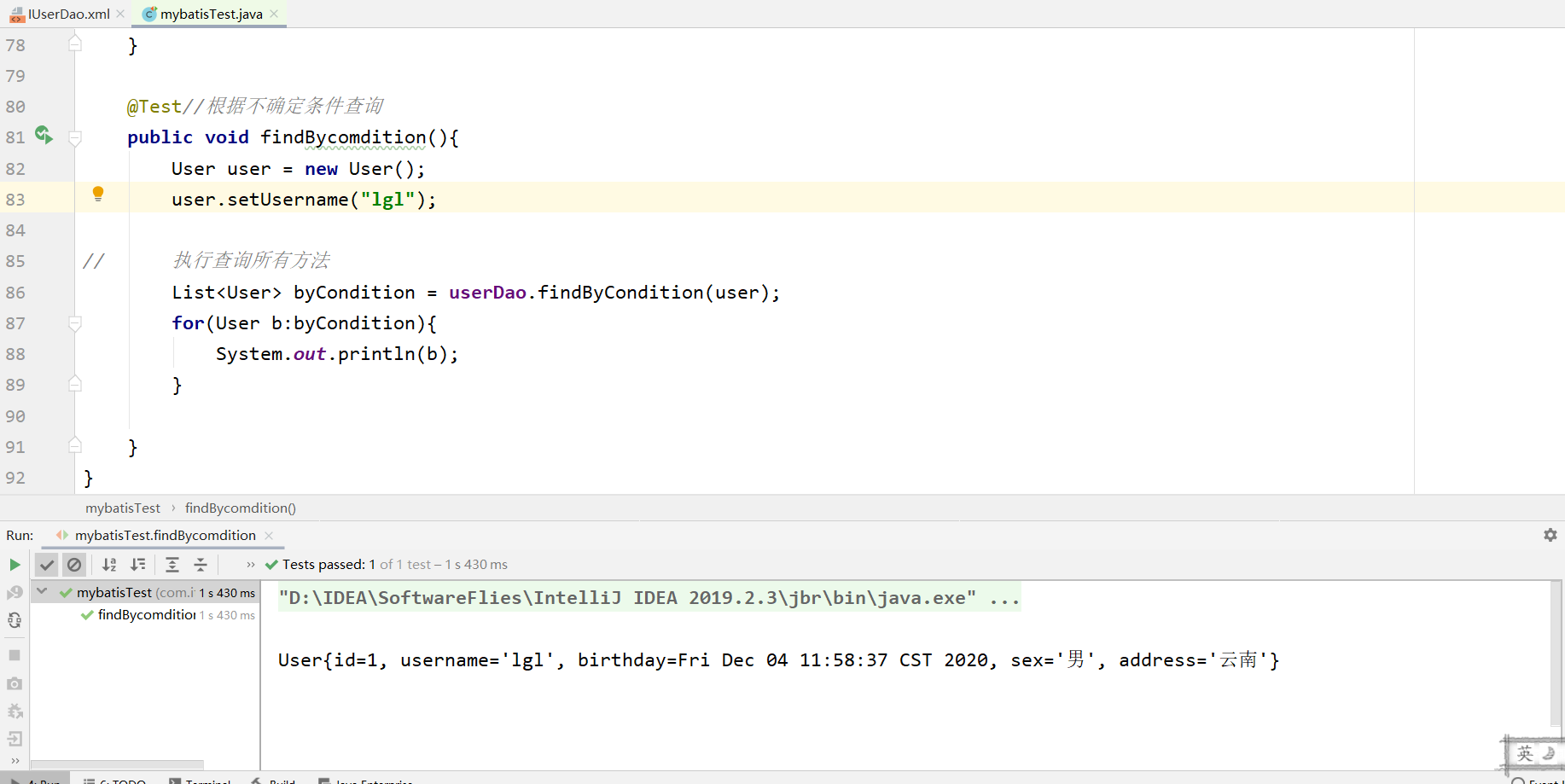Viewport: 1565px width, 784px height.
Task: Open the Java Enterprise tool window tab
Action: (365, 780)
